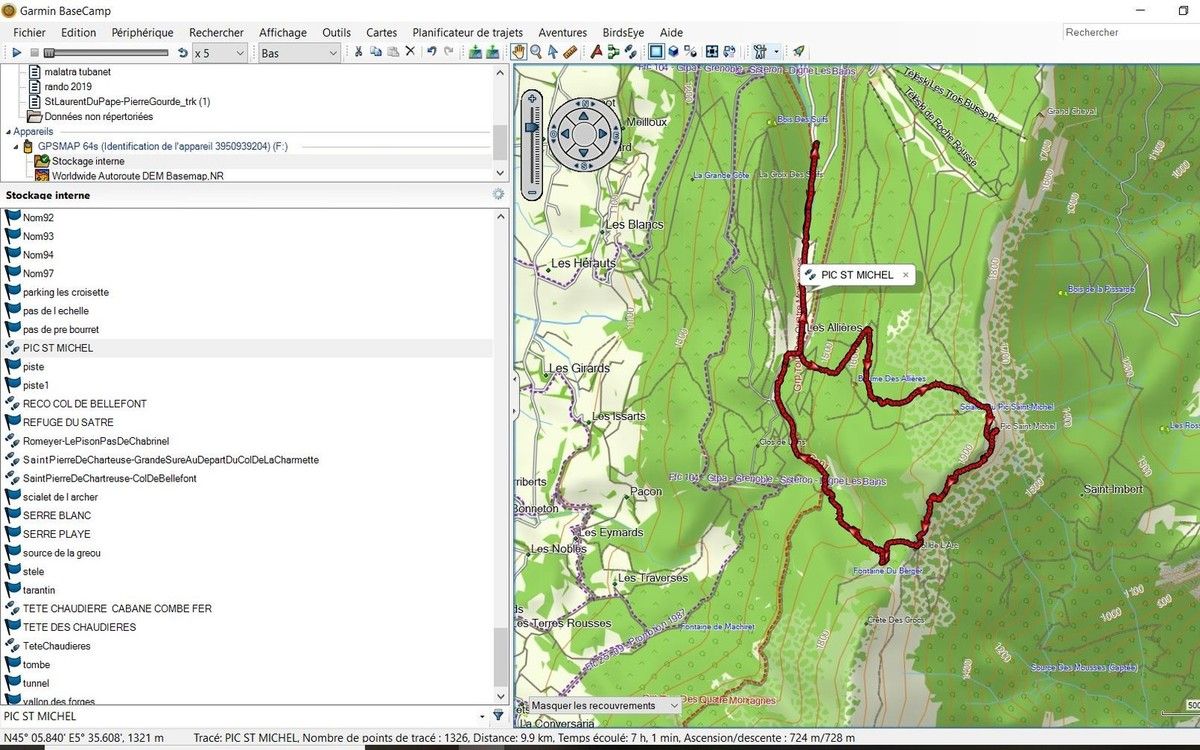Screen dimensions: 1200x750
Task: Select parking les croisette waypoint
Action: pyautogui.click(x=66, y=292)
